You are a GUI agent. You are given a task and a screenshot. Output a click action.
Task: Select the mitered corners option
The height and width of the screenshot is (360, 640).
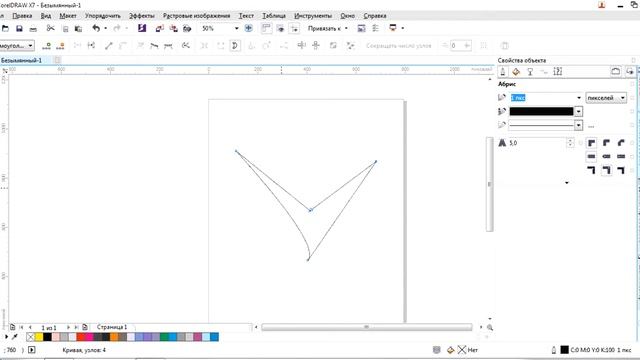tap(591, 143)
